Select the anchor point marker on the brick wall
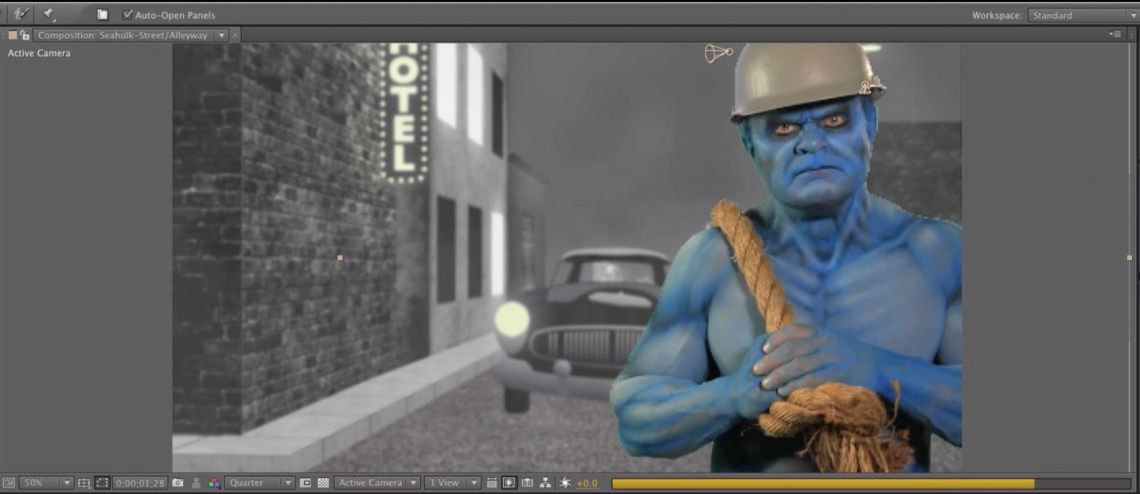This screenshot has width=1140, height=494. tap(340, 258)
